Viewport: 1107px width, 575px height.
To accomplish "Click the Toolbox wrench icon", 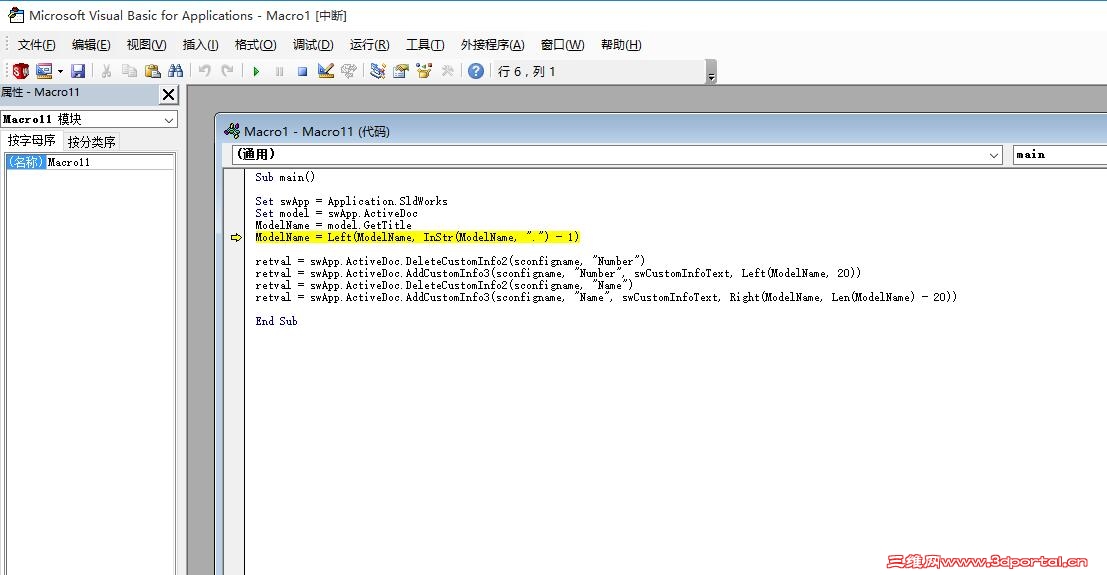I will pyautogui.click(x=447, y=71).
